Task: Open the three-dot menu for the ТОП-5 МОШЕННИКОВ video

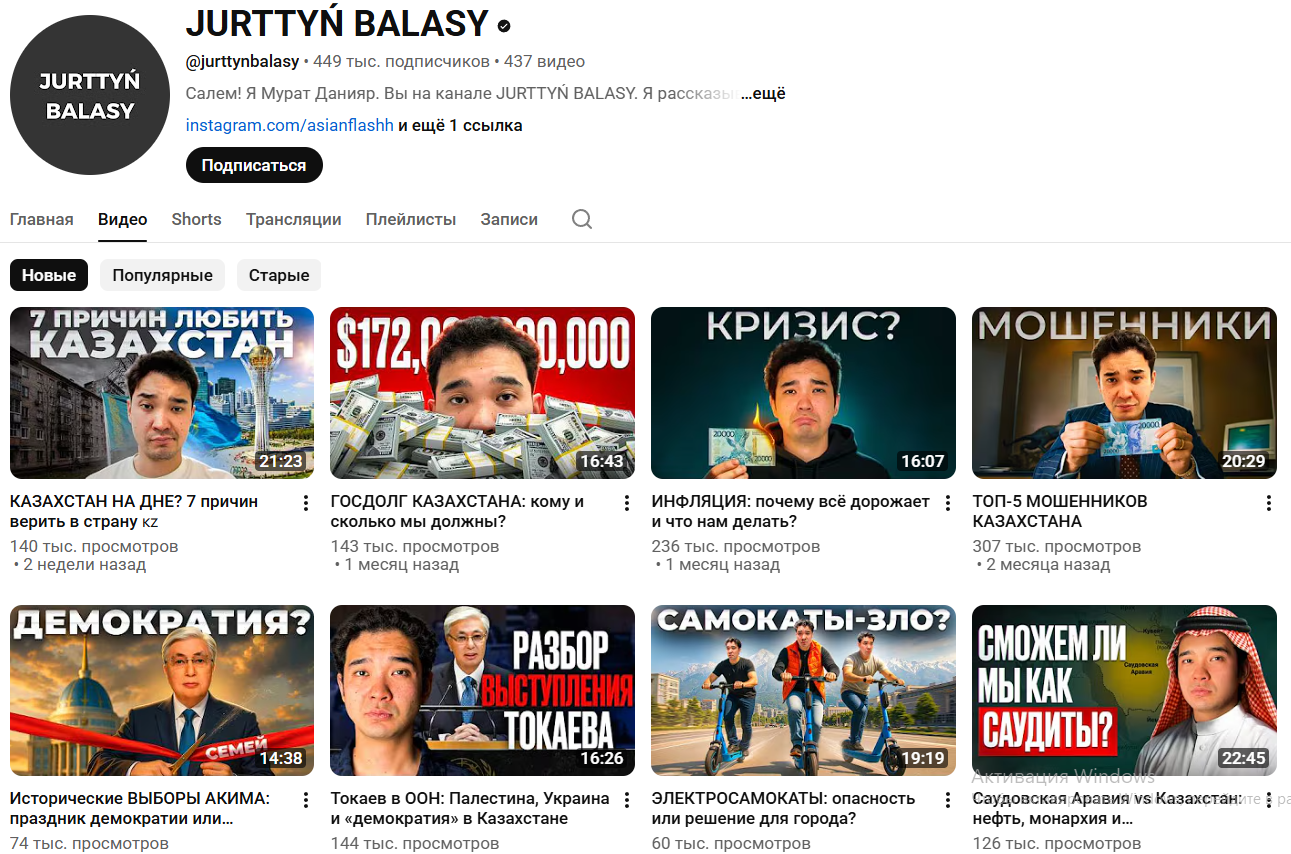Action: (x=1269, y=503)
